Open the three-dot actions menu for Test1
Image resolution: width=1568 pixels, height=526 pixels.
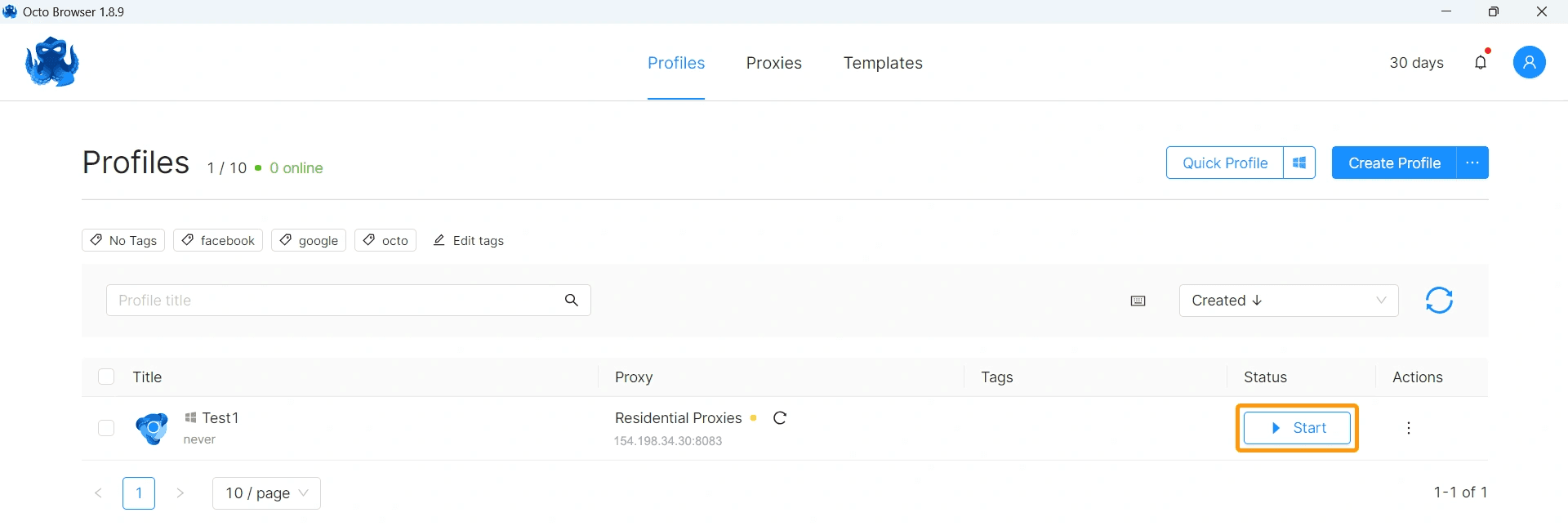click(x=1409, y=429)
